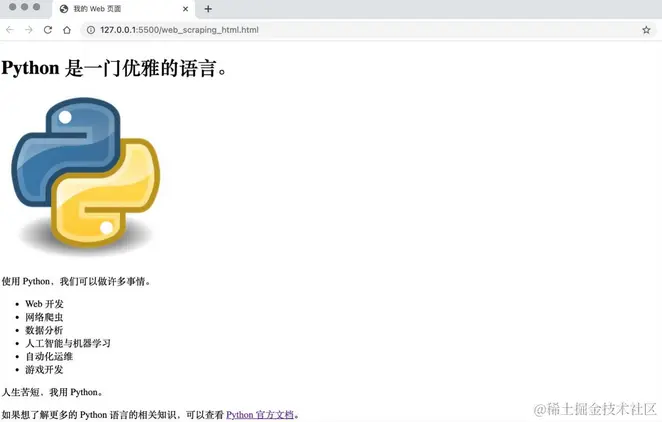Click list item 数据分析
Viewport: 662px width, 422px height.
pyautogui.click(x=44, y=330)
